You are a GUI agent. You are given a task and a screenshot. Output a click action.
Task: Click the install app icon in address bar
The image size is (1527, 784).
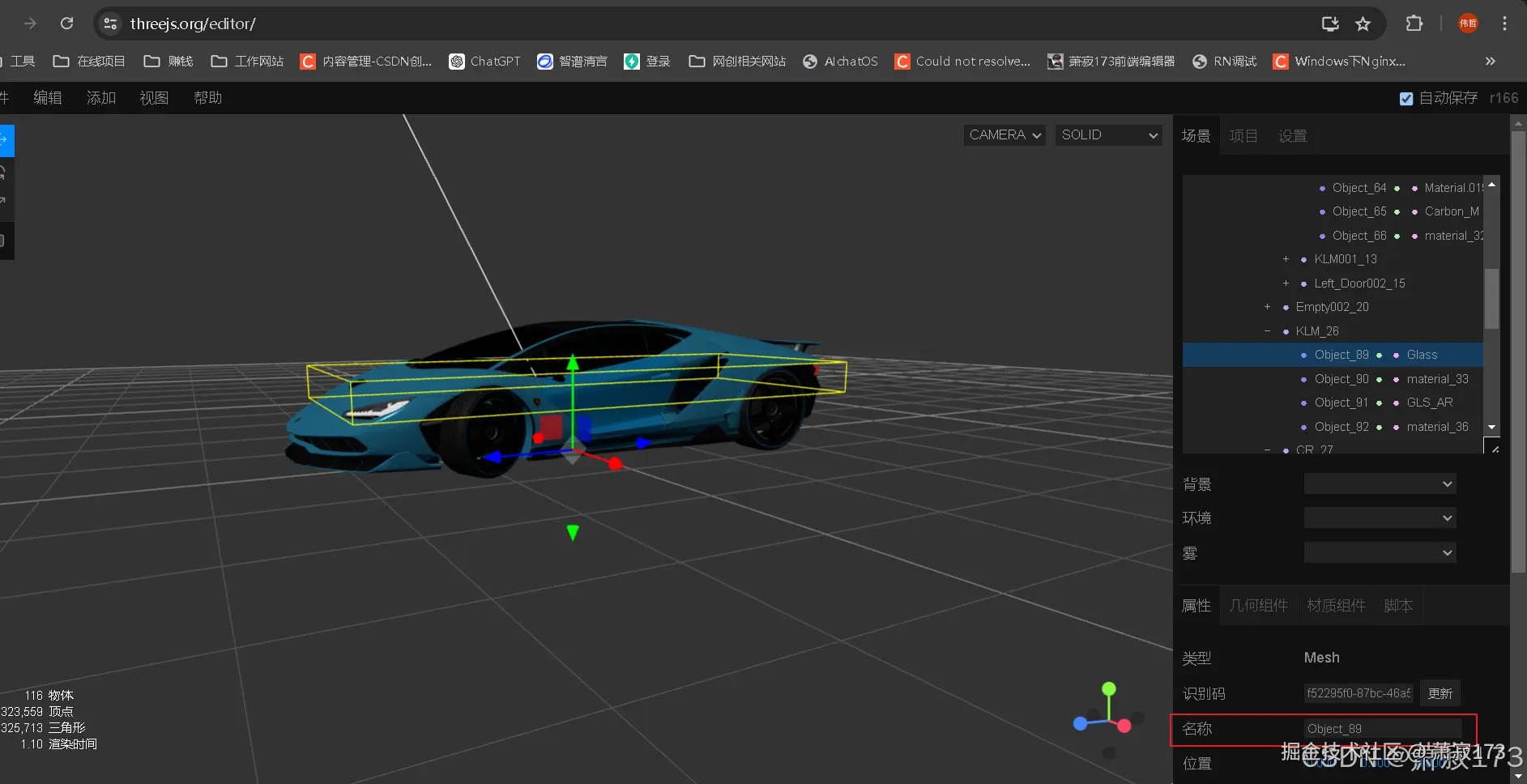[x=1330, y=23]
